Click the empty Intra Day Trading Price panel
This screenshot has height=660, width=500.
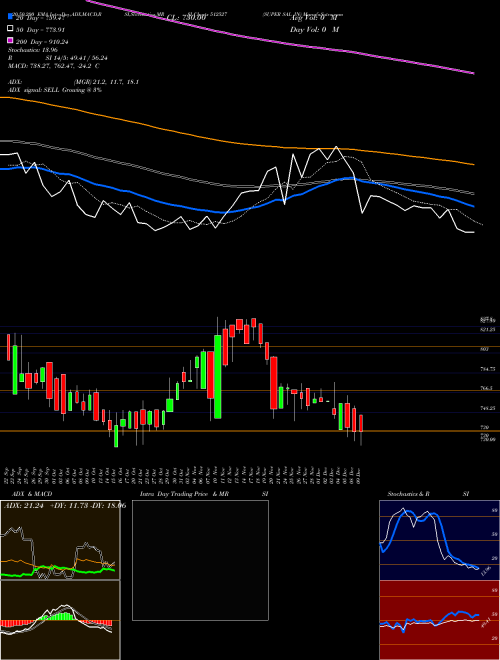click(x=200, y=560)
